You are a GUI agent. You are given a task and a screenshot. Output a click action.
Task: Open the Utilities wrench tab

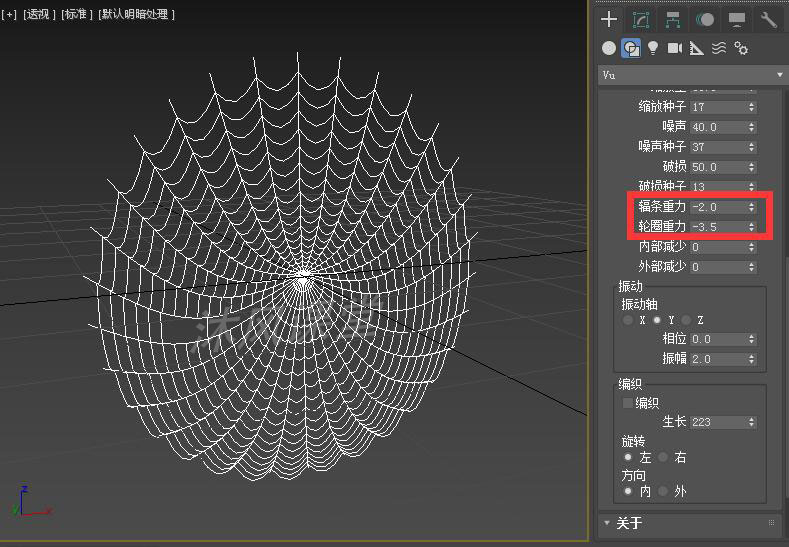tap(768, 20)
